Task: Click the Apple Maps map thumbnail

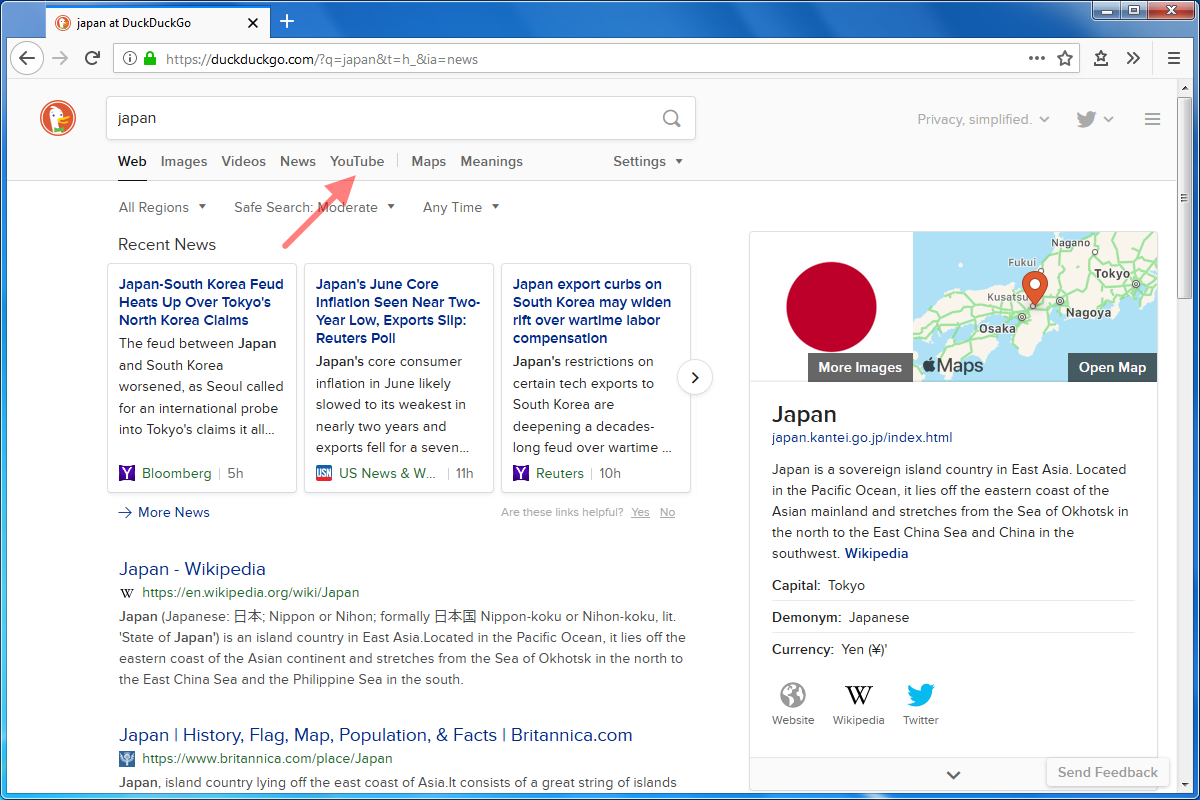Action: [x=1035, y=307]
